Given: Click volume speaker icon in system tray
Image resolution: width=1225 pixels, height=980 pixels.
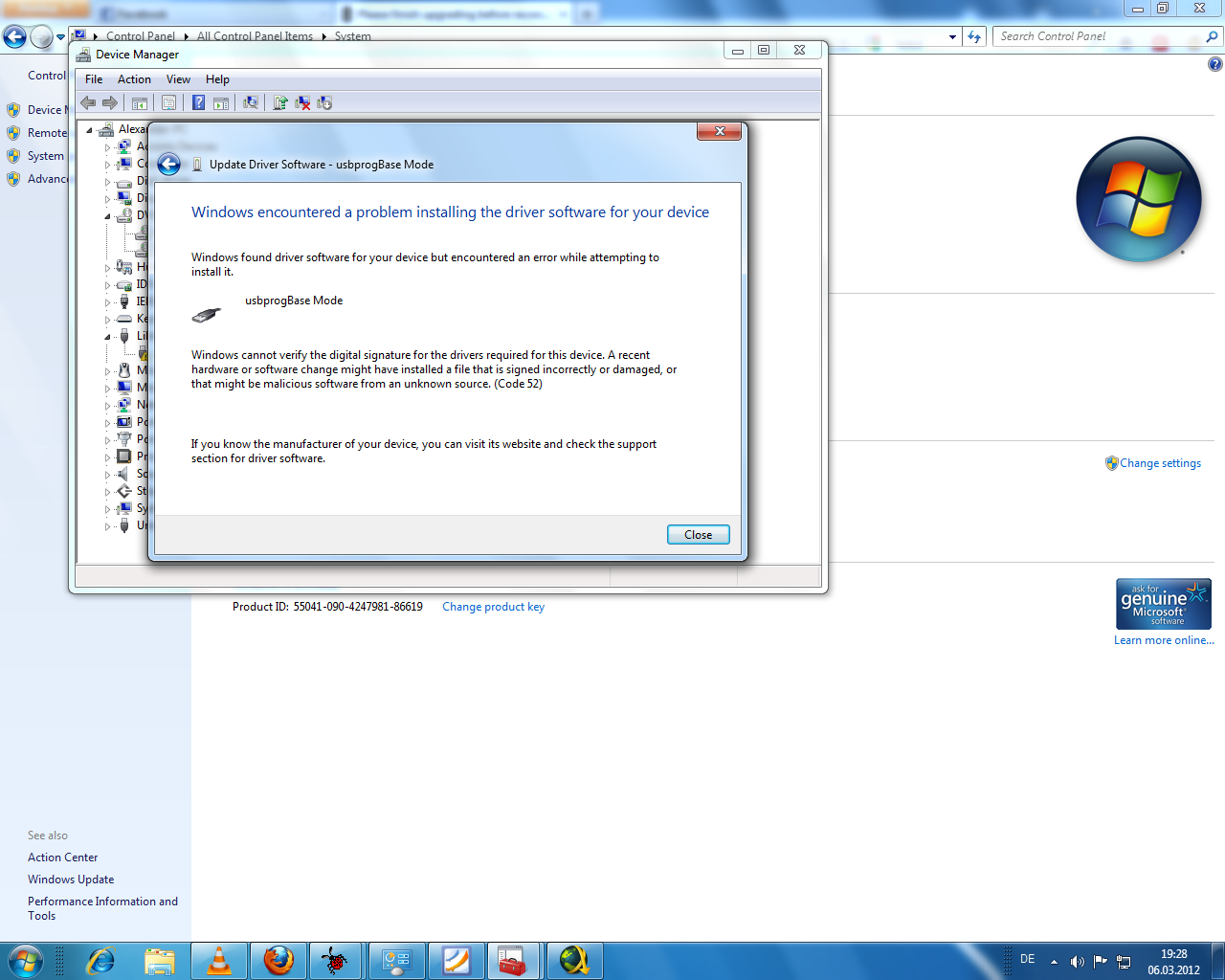Looking at the screenshot, I should [x=1078, y=961].
